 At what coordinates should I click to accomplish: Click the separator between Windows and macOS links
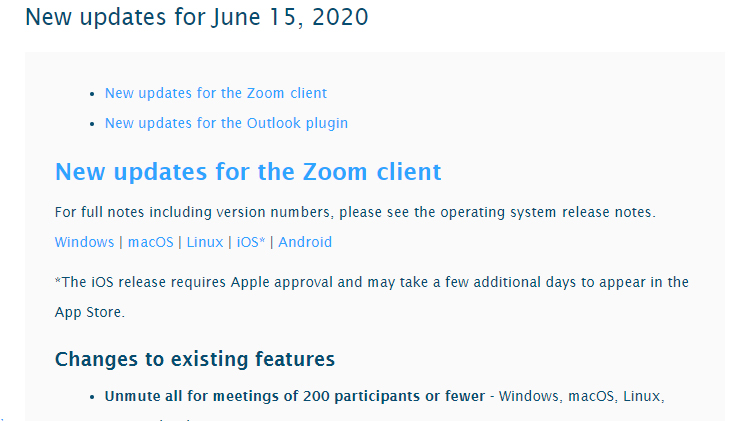121,242
